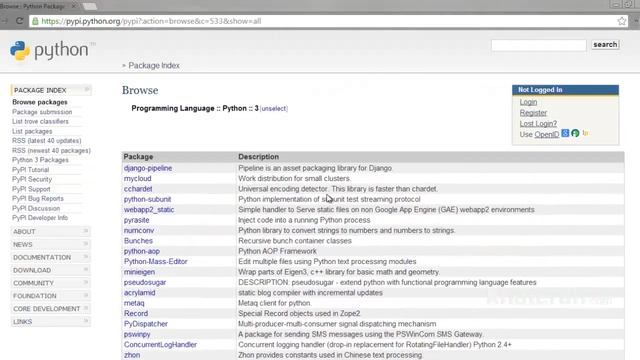Click the Google OpenID icon
This screenshot has width=640, height=360.
(565, 133)
